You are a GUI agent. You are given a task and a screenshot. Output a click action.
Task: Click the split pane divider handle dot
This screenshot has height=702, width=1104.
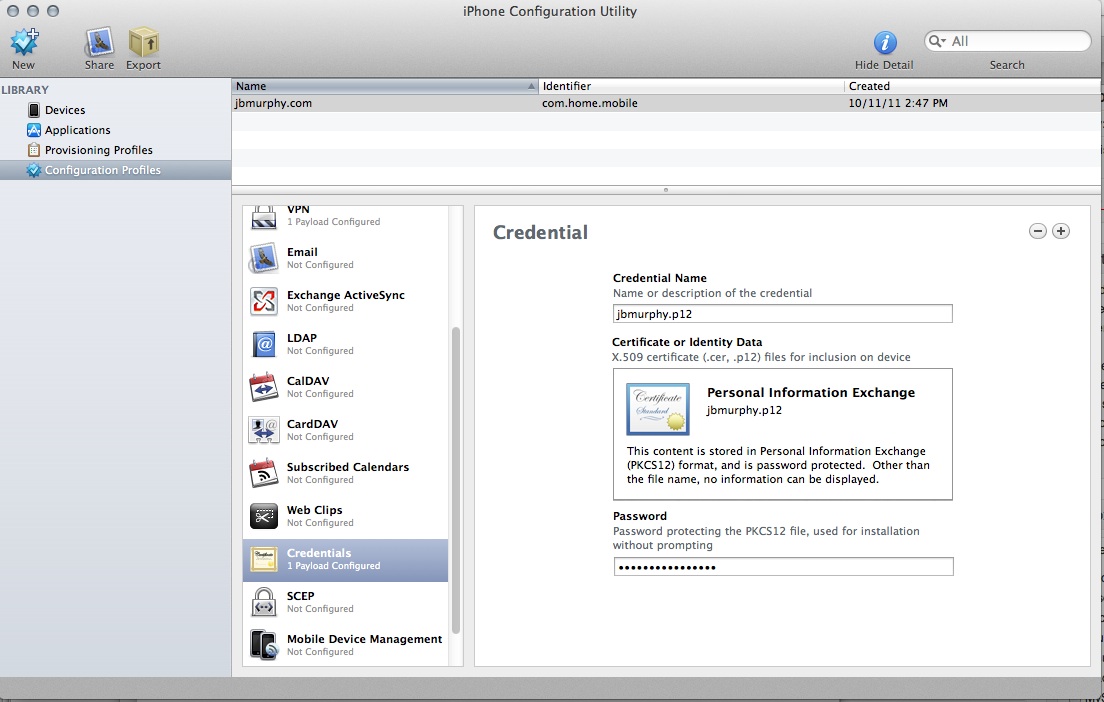pos(666,190)
